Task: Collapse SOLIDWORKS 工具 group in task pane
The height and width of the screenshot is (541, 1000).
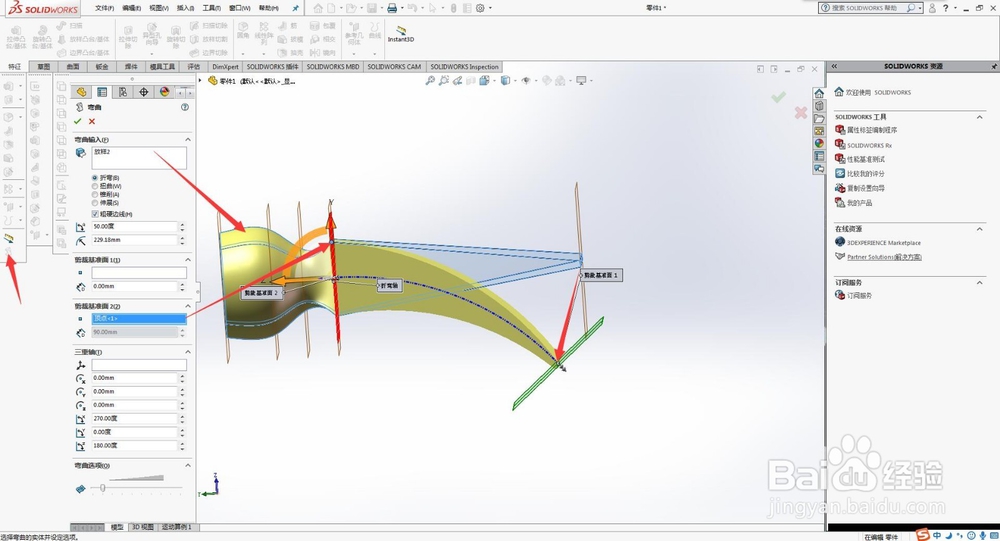Action: 980,117
